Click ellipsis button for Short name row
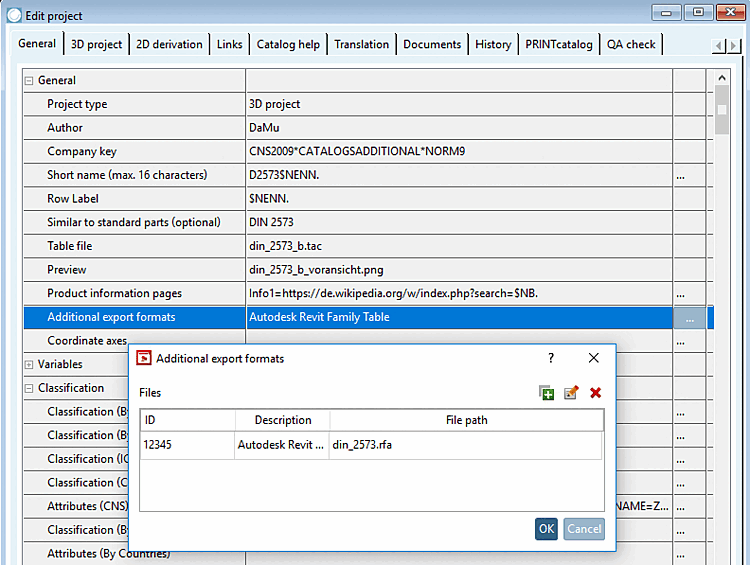 click(681, 175)
